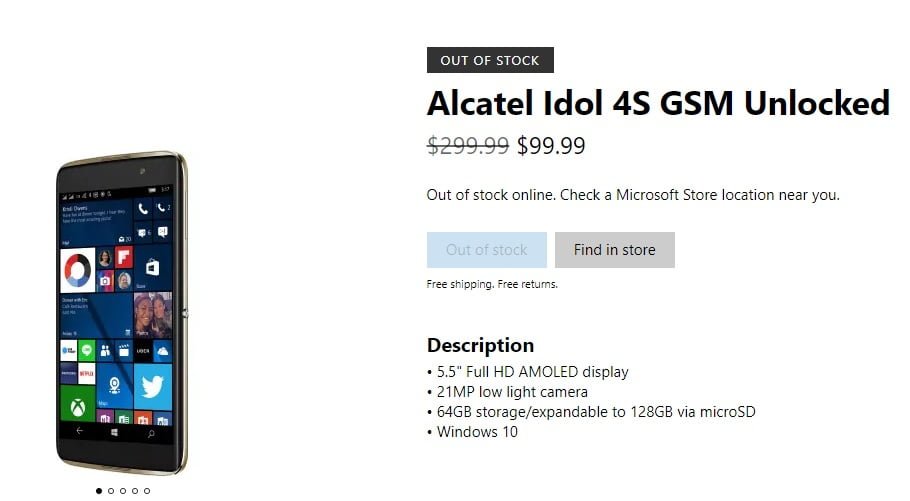
Task: Click the Alcatel phone product image
Action: [120, 312]
